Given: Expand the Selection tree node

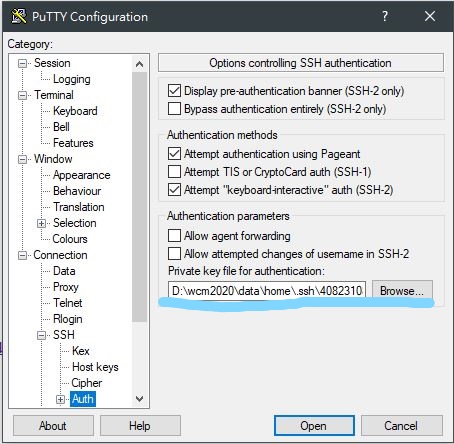Looking at the screenshot, I should 41,223.
